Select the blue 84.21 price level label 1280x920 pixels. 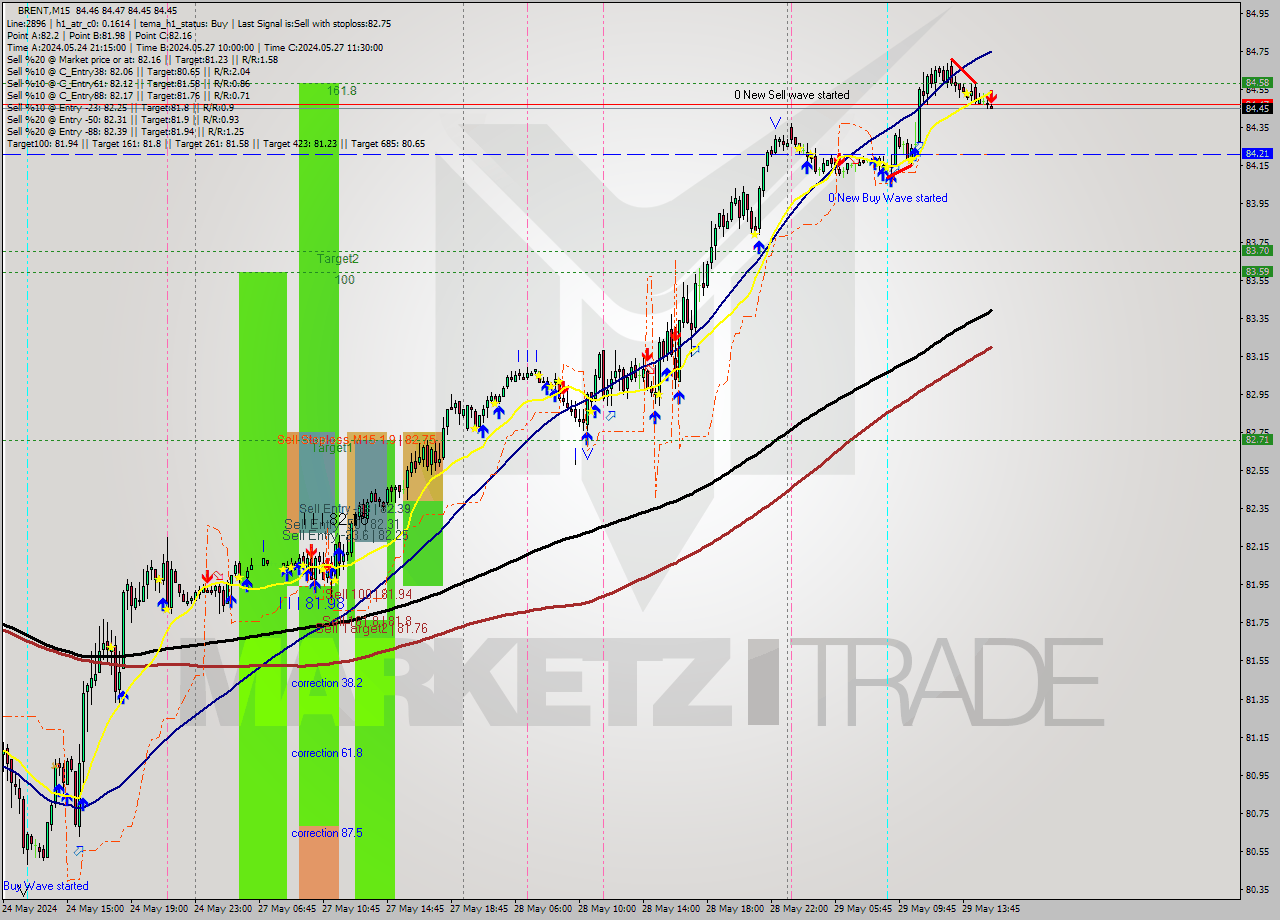point(1257,154)
